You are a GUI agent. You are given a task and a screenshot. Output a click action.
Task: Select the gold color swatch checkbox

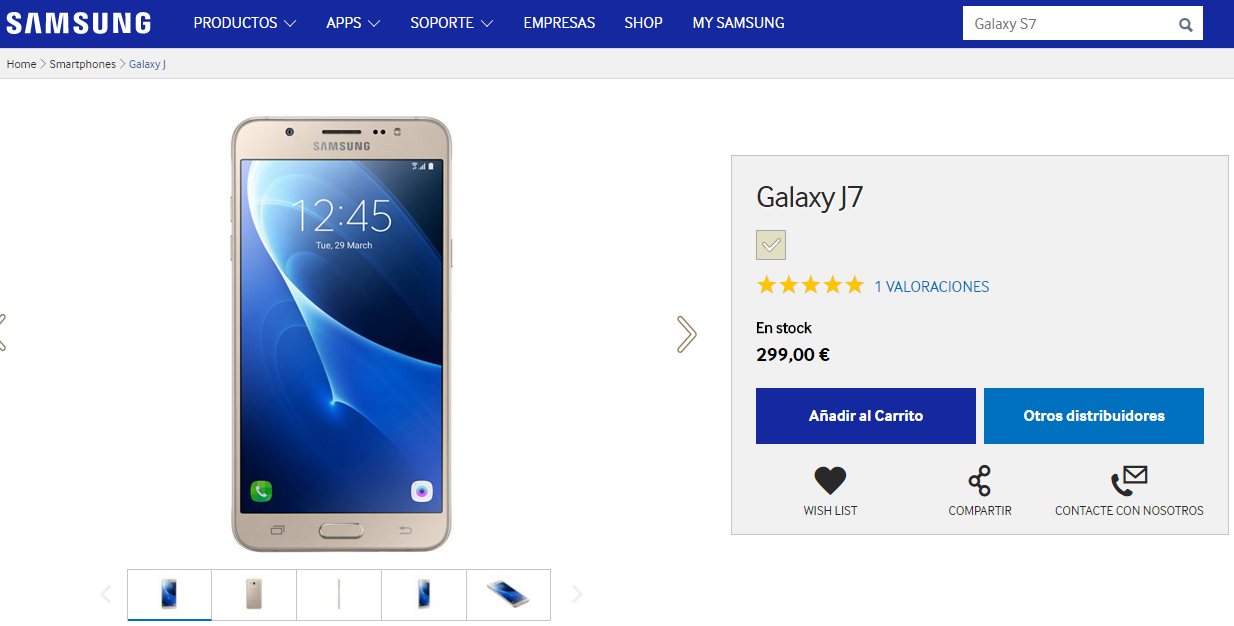pos(771,245)
